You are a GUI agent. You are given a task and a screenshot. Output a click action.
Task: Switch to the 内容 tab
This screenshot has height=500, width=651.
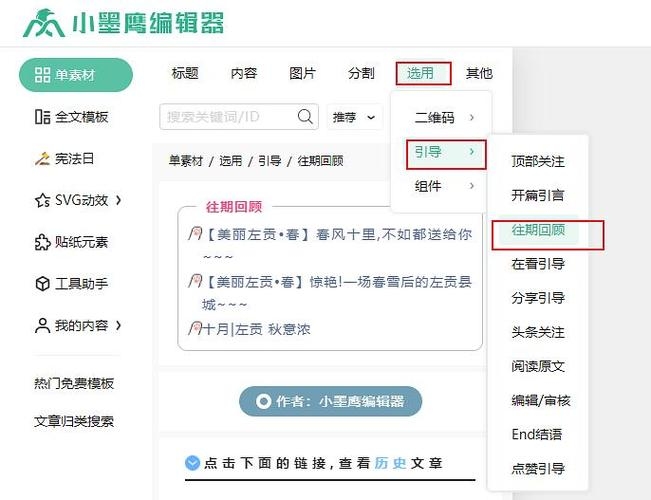pyautogui.click(x=244, y=73)
